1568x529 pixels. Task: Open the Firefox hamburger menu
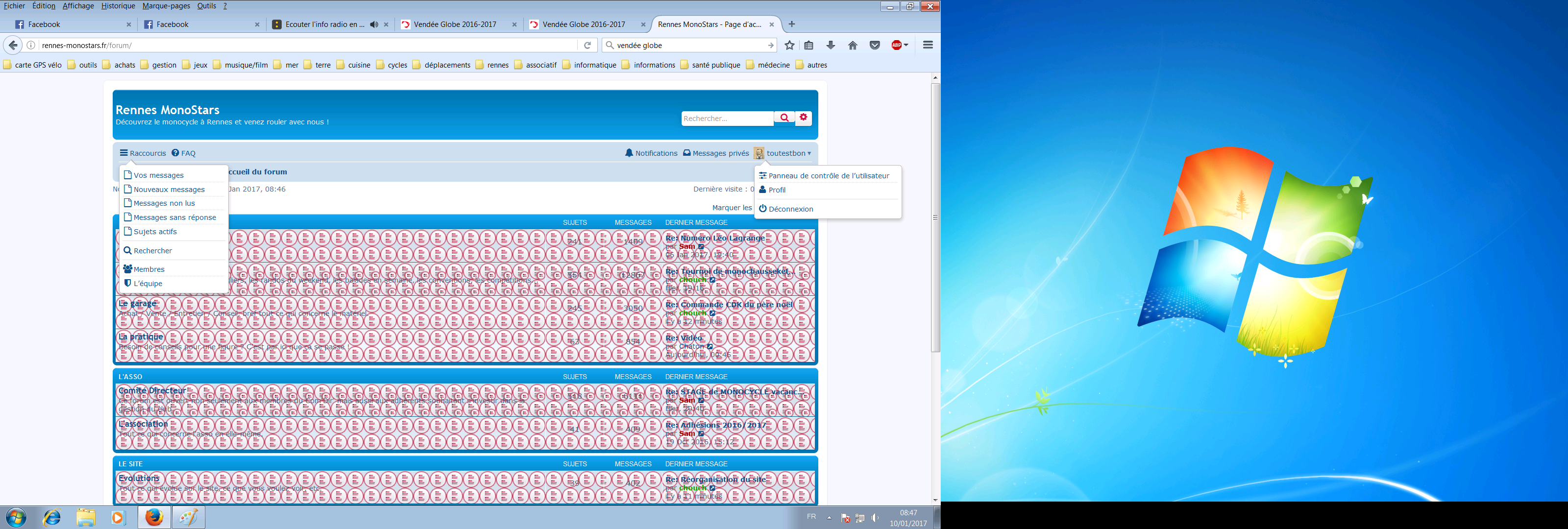point(928,45)
